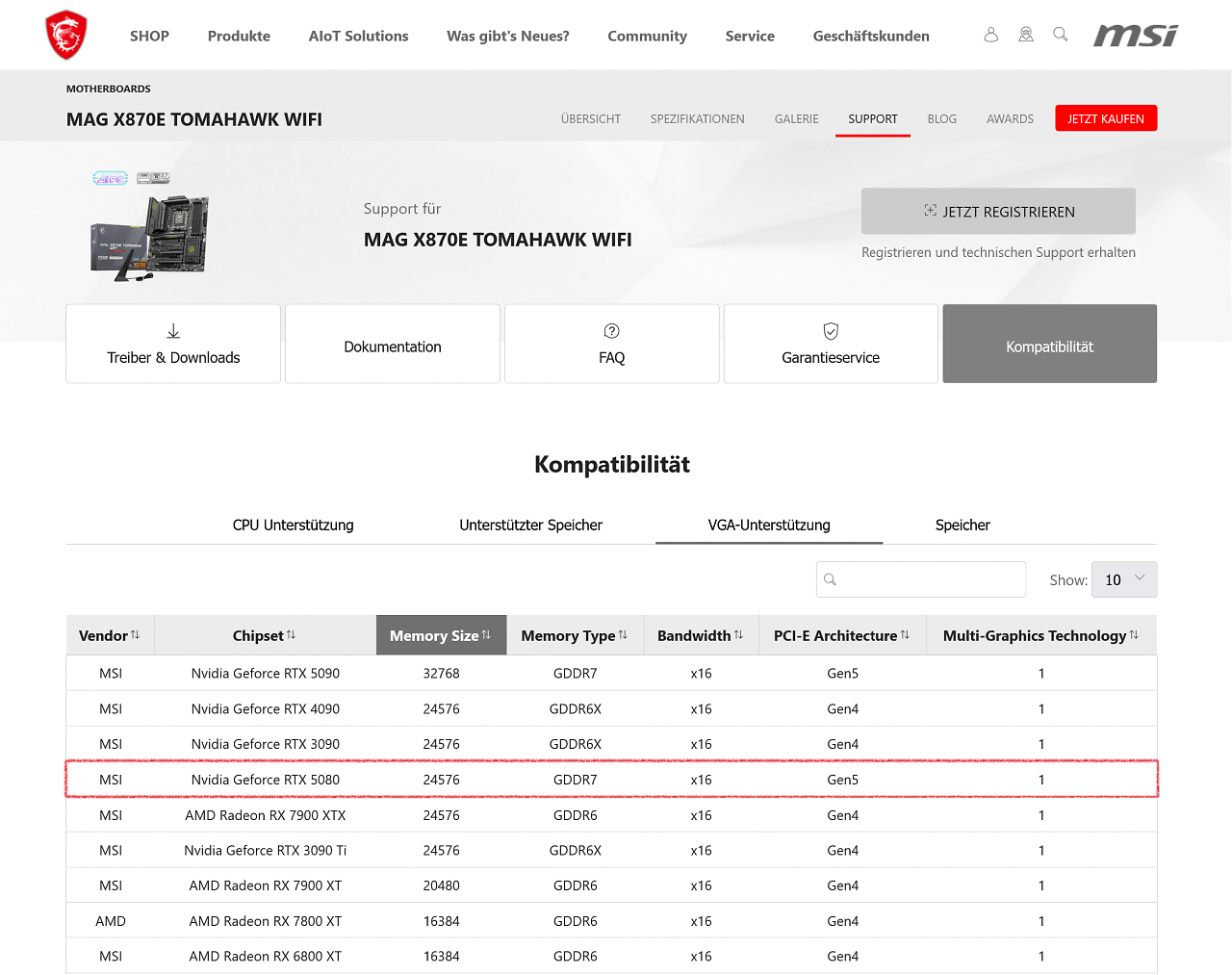Viewport: 1232px width, 975px height.
Task: Sort table by Chipset column arrows
Action: click(x=292, y=635)
